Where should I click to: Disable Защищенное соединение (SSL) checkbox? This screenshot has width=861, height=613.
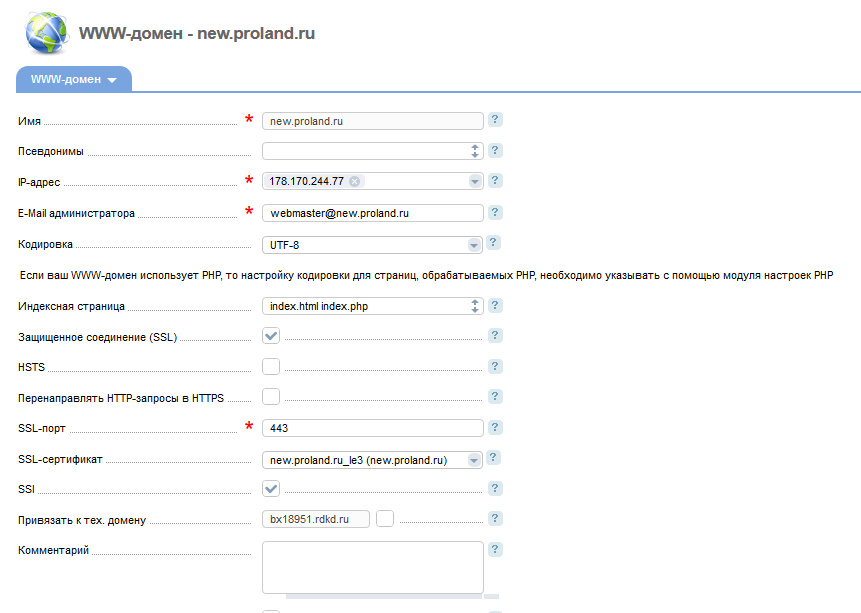[271, 337]
